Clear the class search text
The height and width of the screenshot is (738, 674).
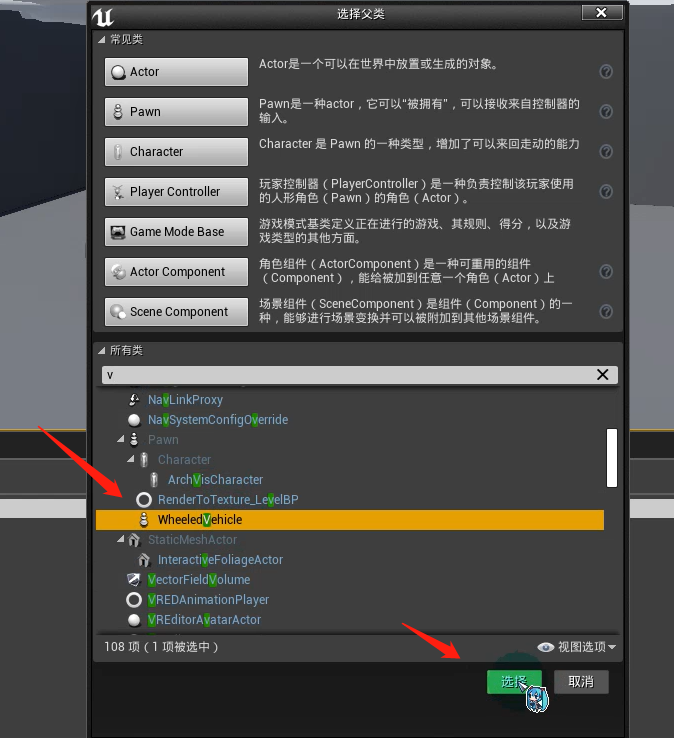pos(602,375)
